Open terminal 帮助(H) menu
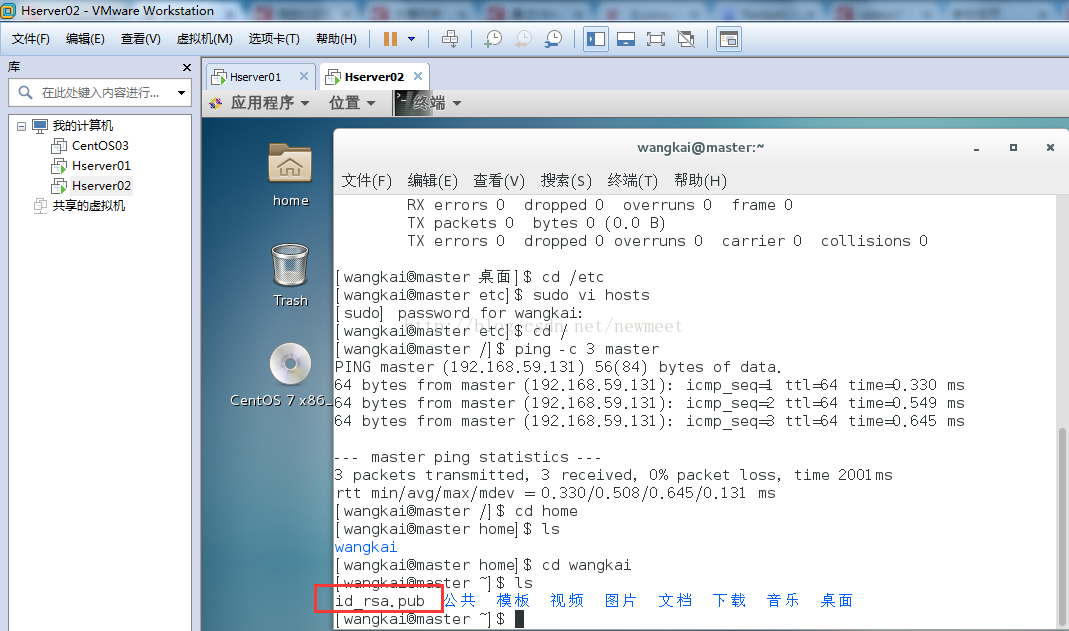 pyautogui.click(x=700, y=181)
